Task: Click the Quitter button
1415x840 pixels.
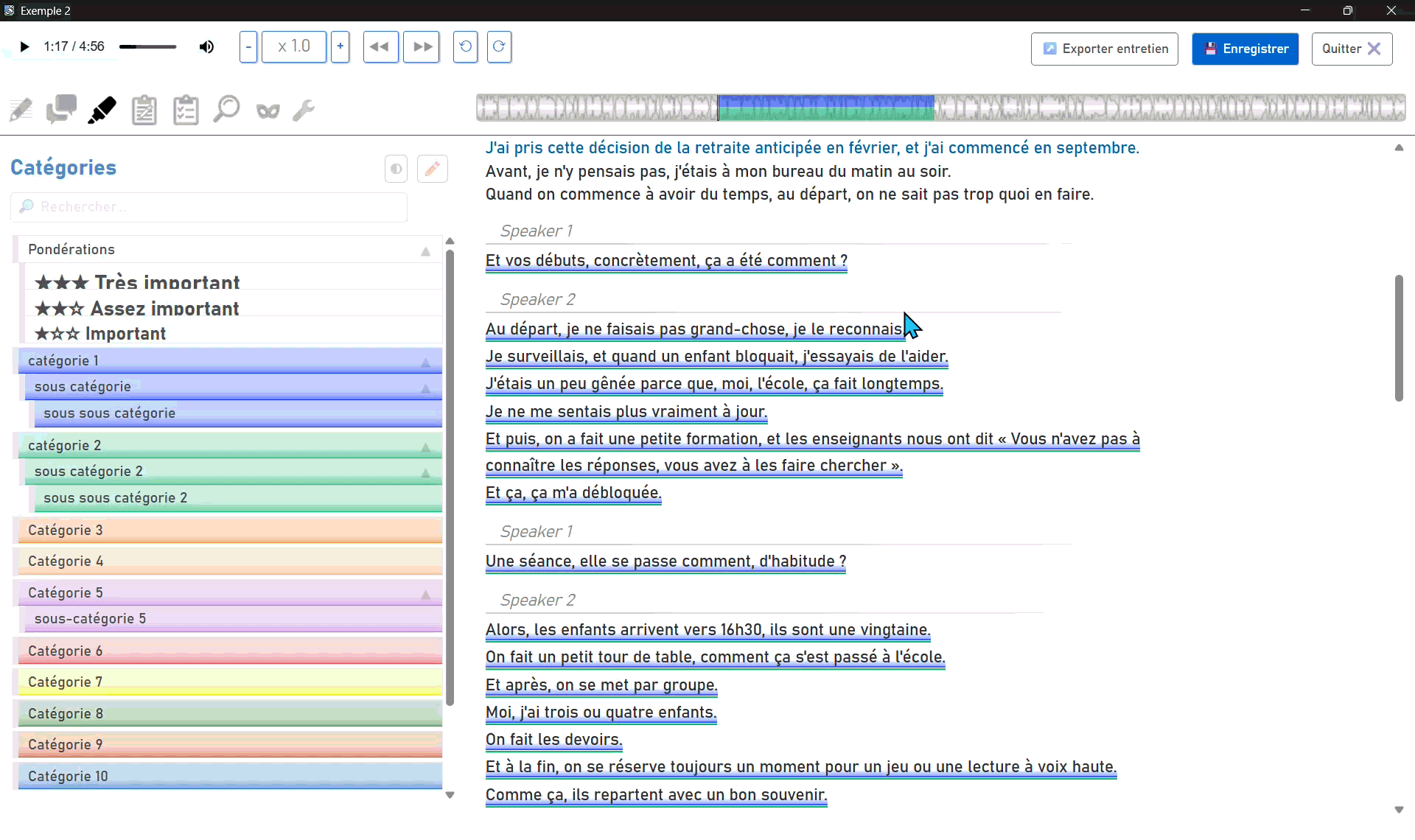Action: [1352, 49]
